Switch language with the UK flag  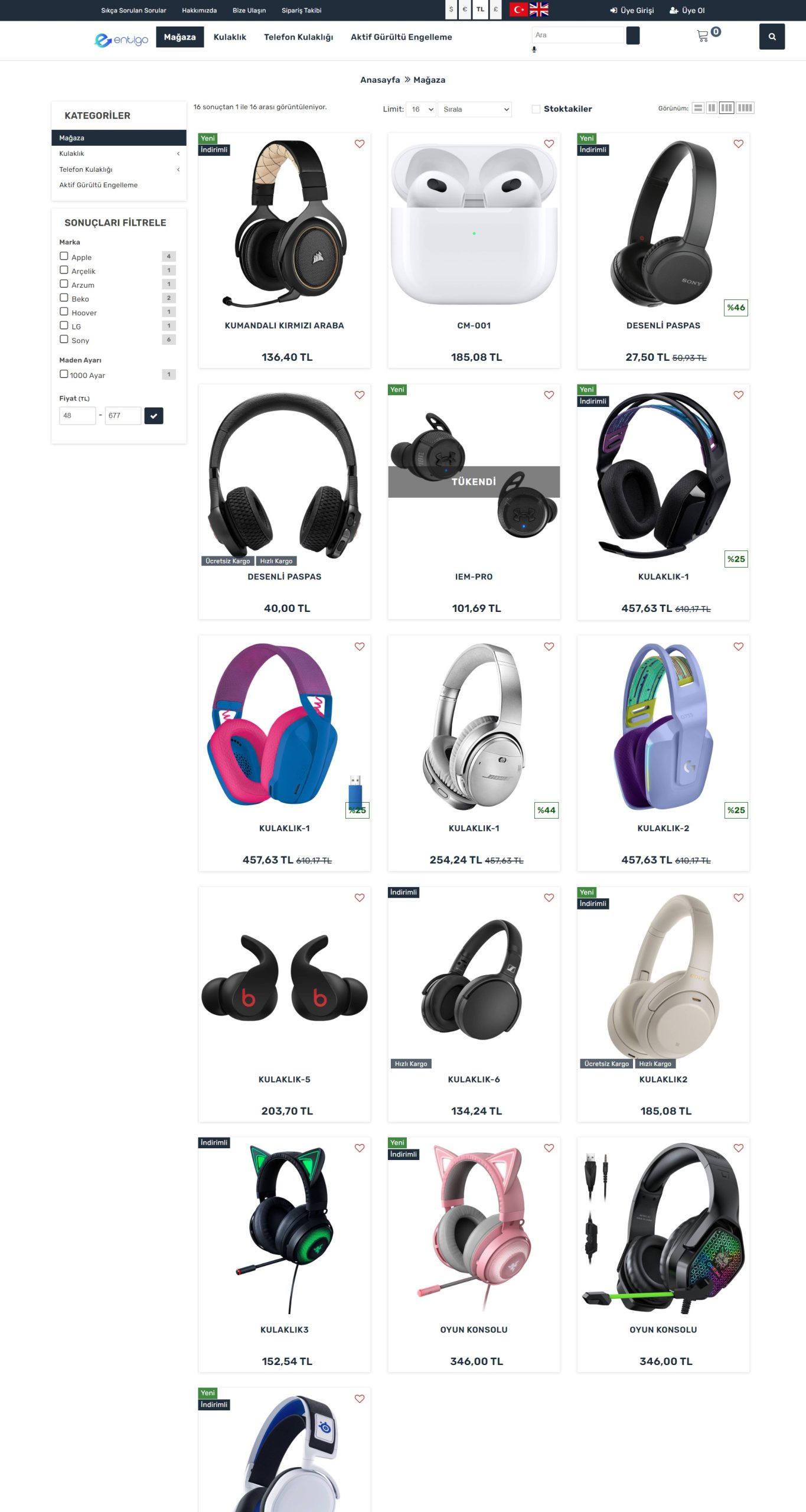pos(539,9)
